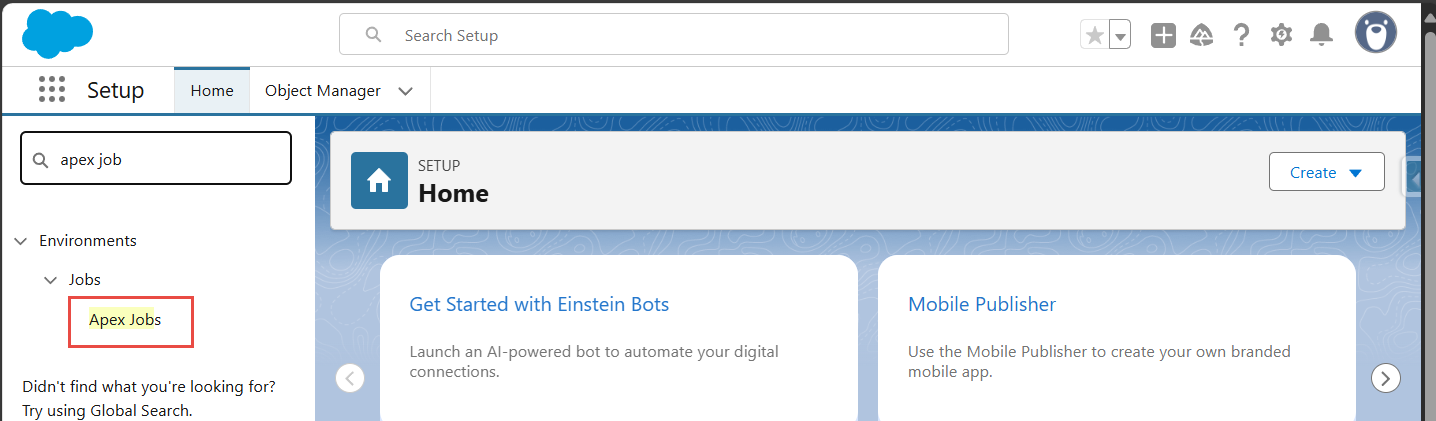This screenshot has height=421, width=1436.
Task: Go to next carousel card
Action: click(1385, 378)
